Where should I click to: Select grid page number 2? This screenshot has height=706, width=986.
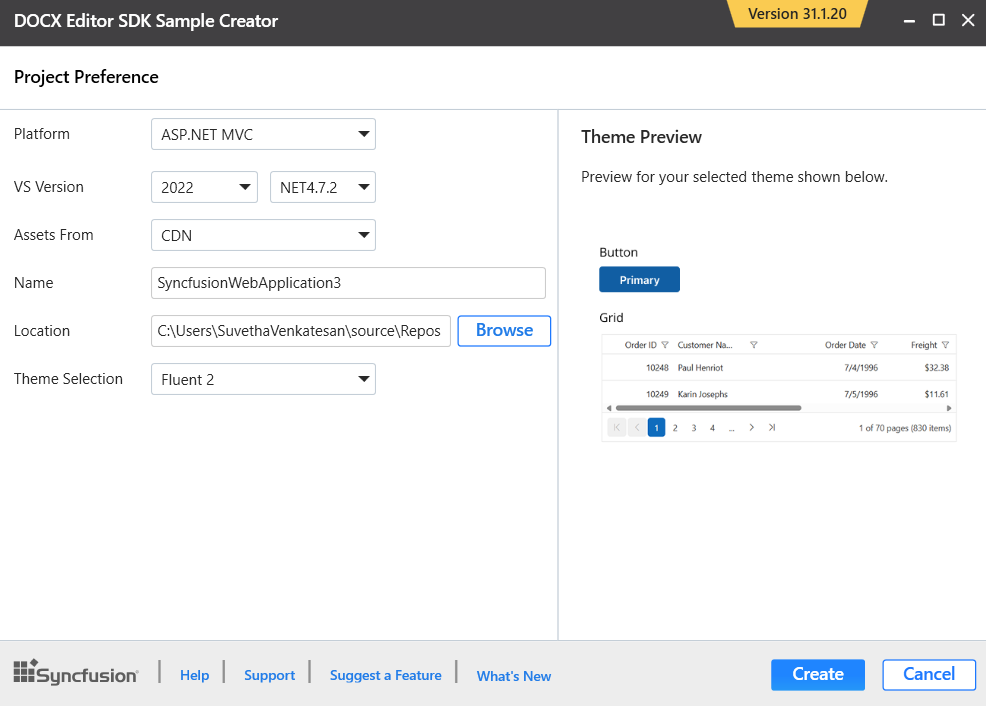pyautogui.click(x=675, y=427)
